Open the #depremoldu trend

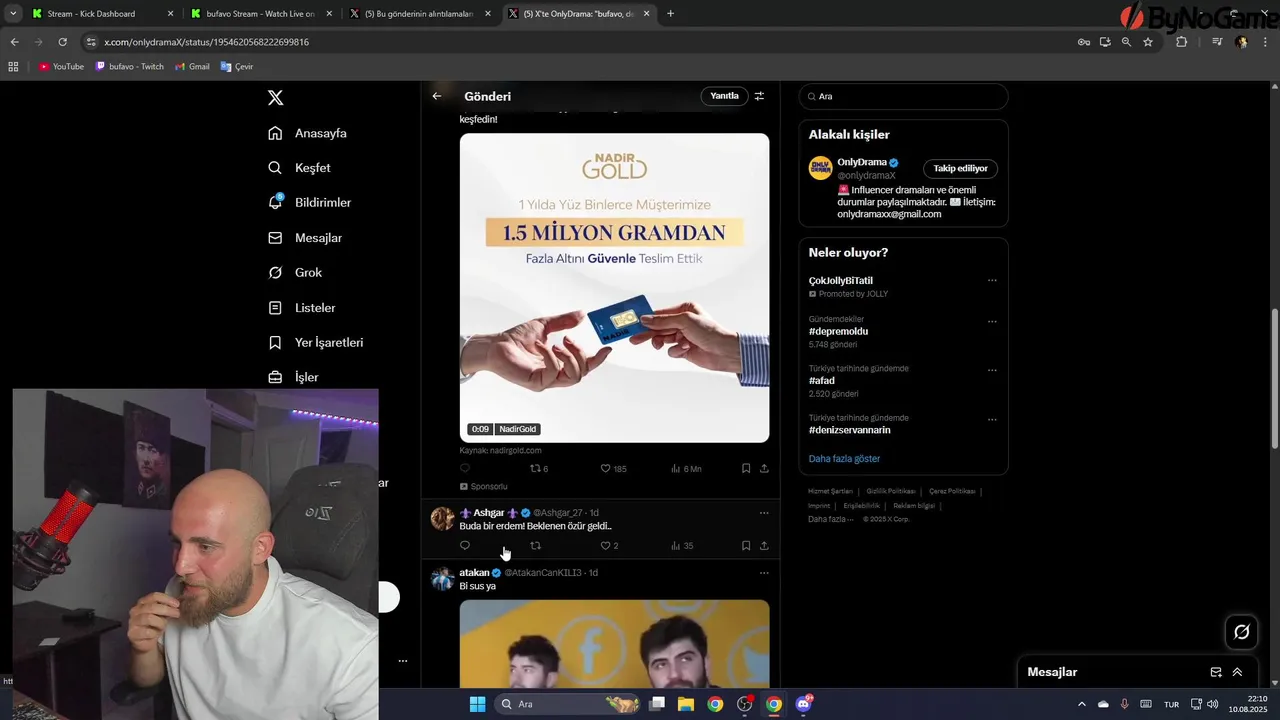tap(838, 331)
